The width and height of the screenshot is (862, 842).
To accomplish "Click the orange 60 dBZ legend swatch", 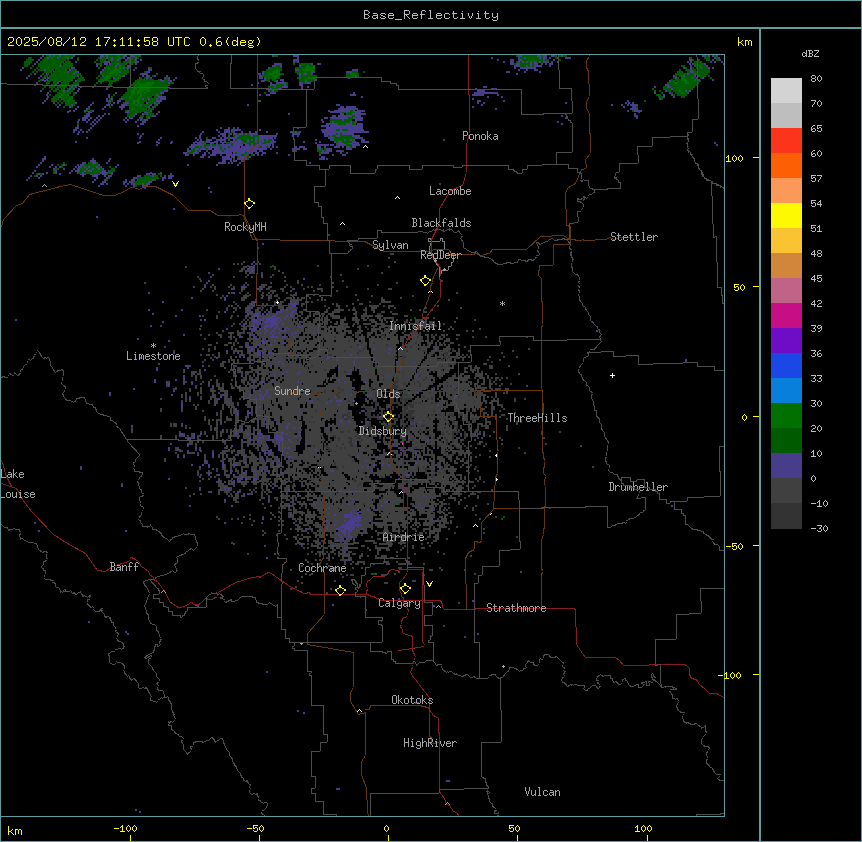I will [786, 165].
